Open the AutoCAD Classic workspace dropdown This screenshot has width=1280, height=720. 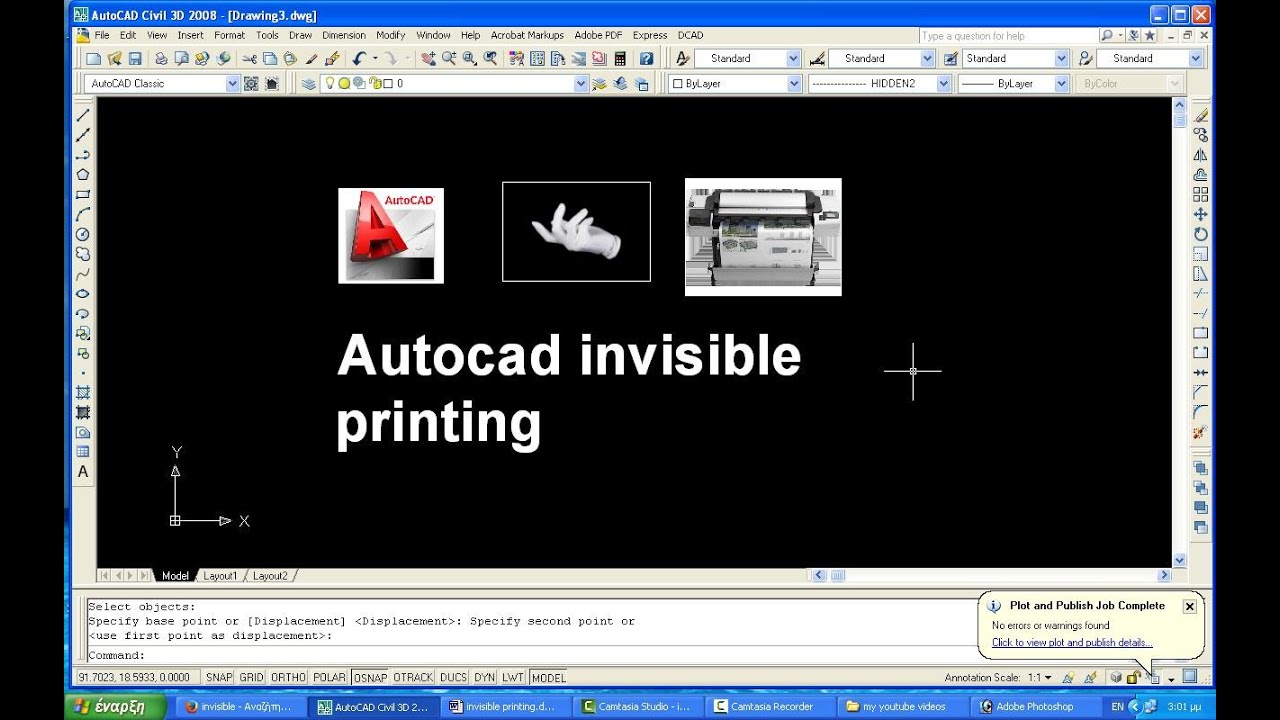[232, 84]
